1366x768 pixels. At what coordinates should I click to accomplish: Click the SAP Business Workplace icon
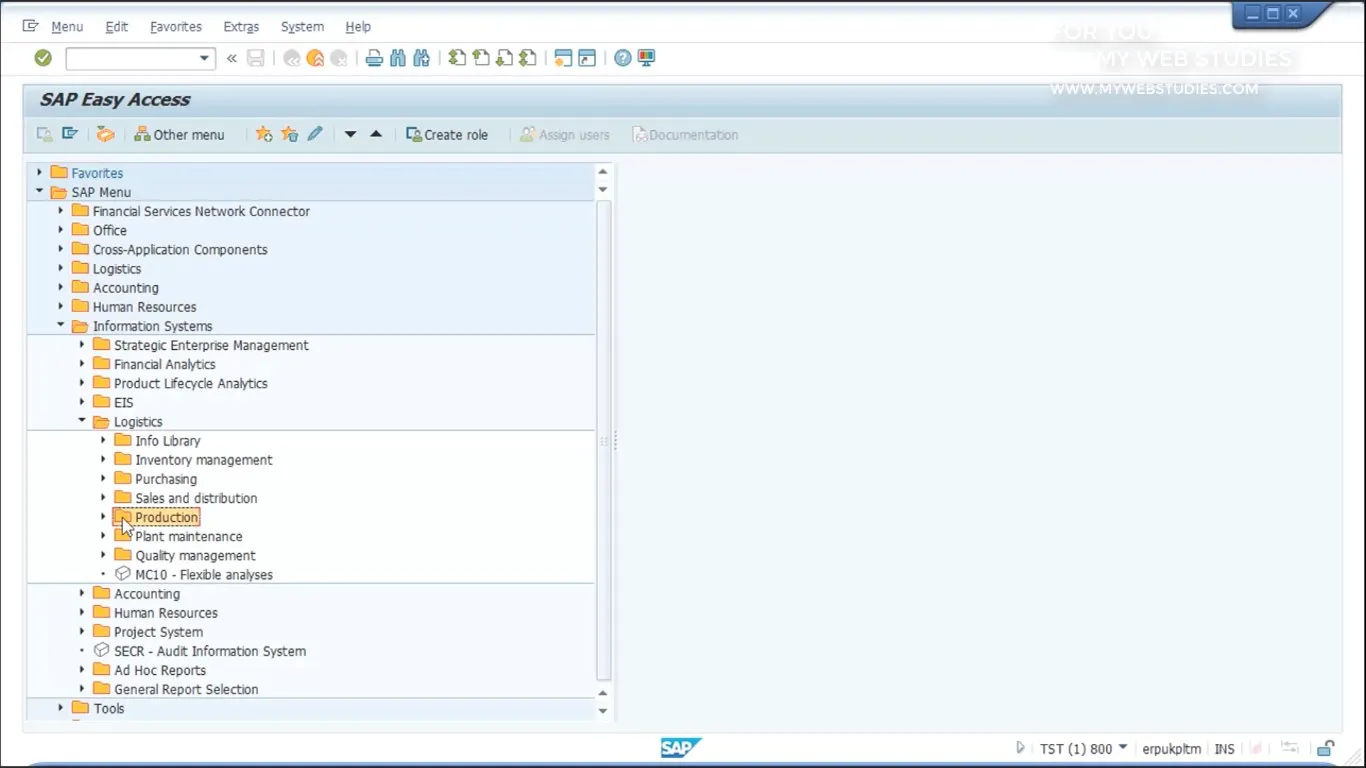(x=105, y=134)
